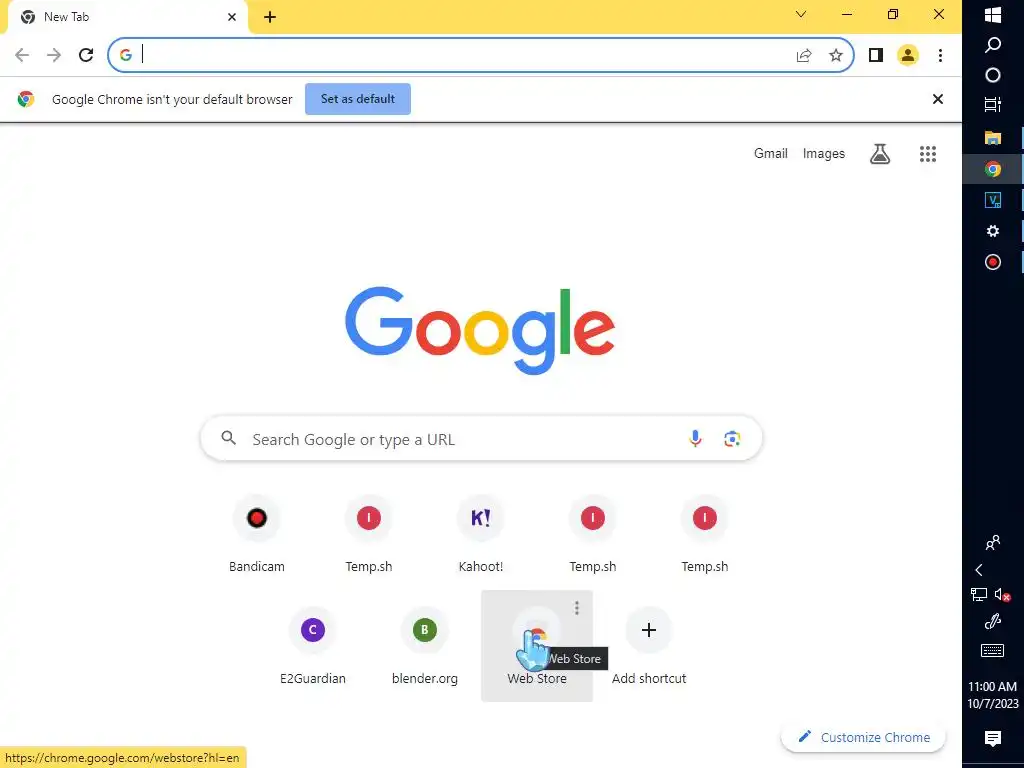Open the Chrome side panel
This screenshot has width=1024, height=768.
(876, 56)
